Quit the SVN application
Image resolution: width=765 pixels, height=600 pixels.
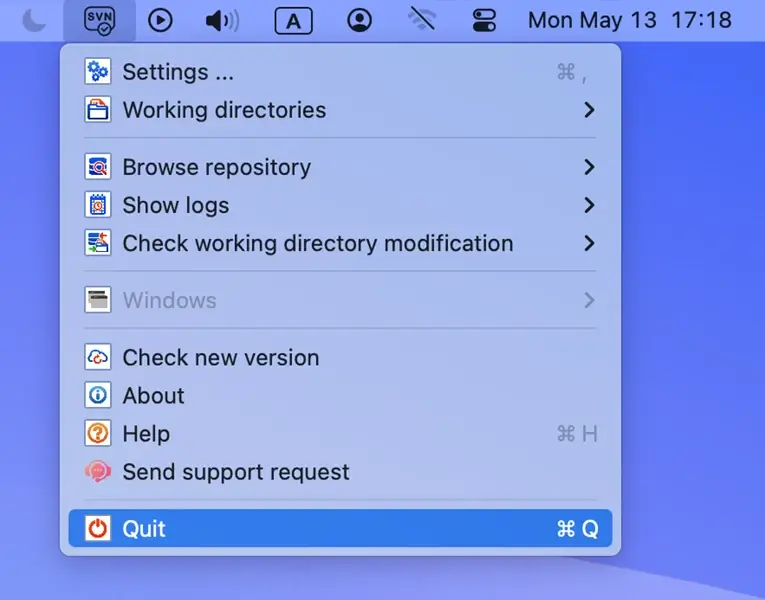pyautogui.click(x=340, y=528)
